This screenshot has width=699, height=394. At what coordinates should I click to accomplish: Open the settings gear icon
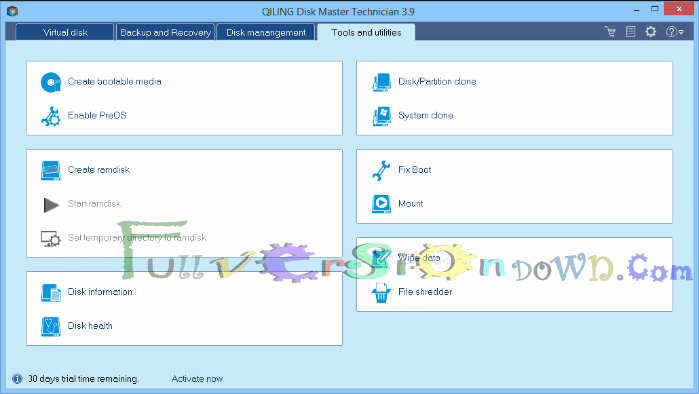(x=651, y=32)
